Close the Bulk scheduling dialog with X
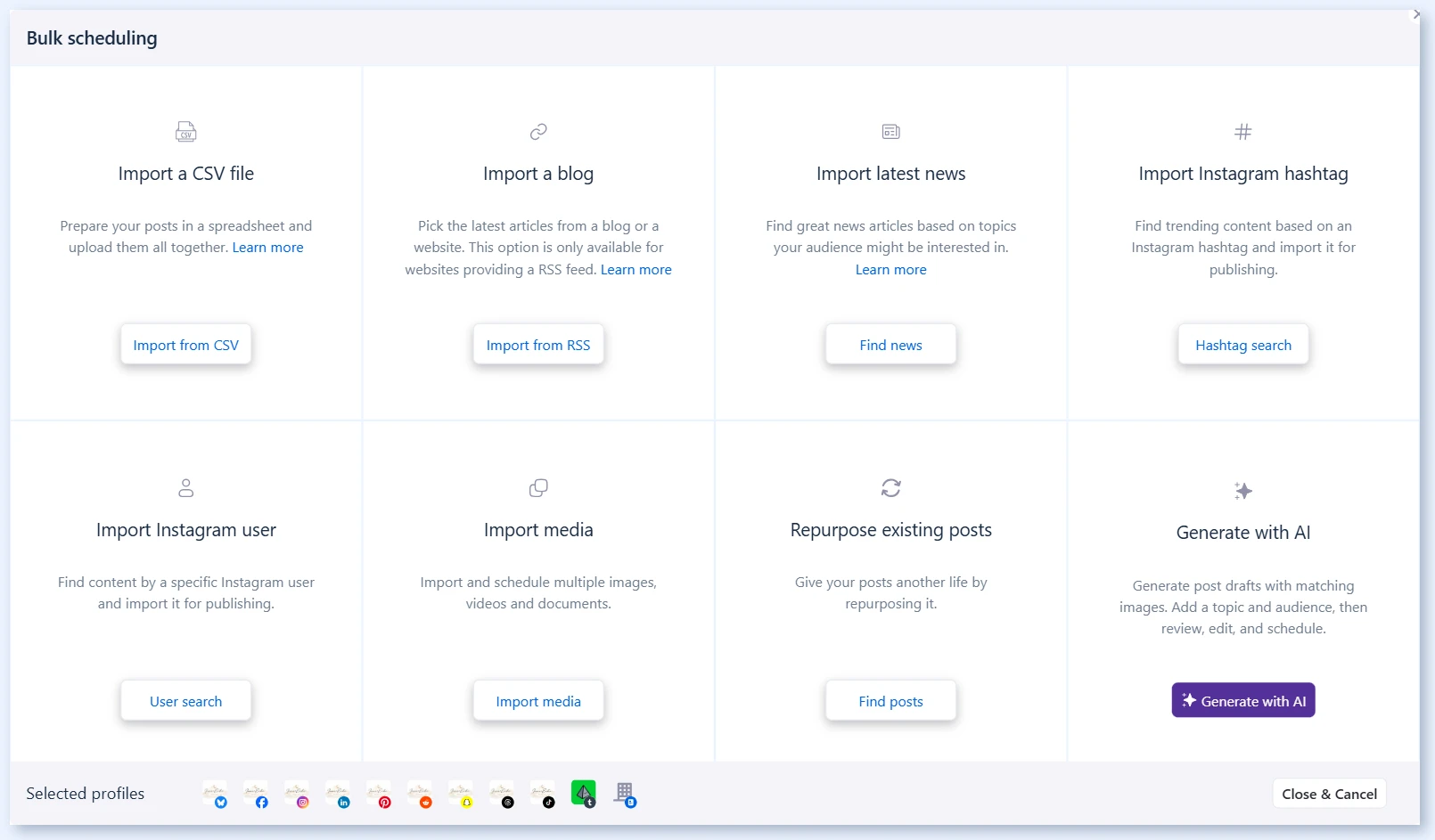The height and width of the screenshot is (840, 1435). 1416,14
